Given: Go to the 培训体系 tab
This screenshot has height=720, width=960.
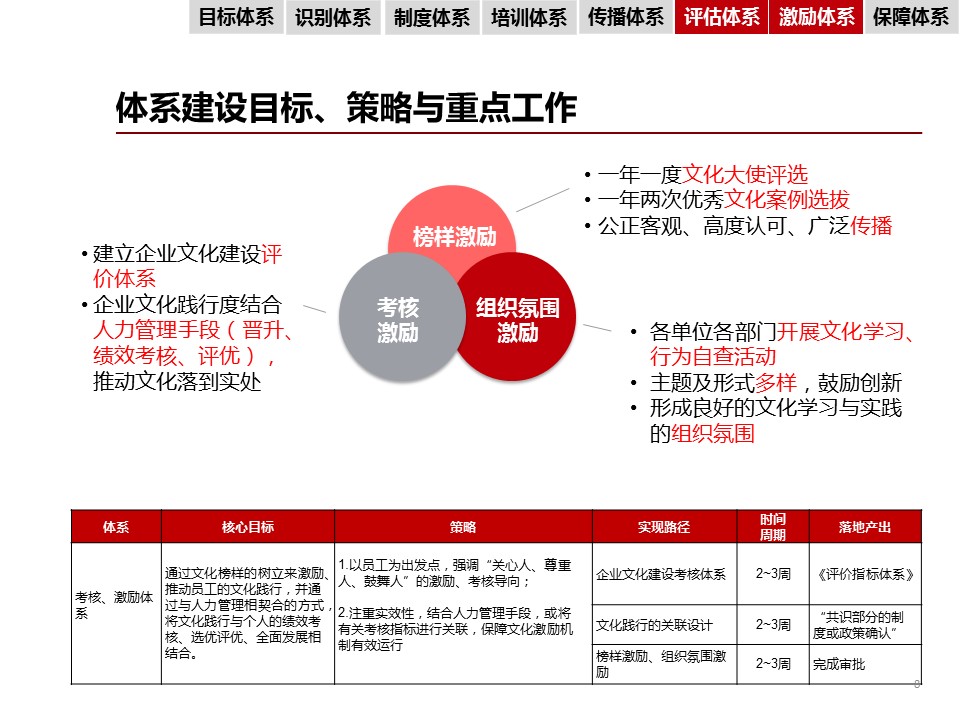Looking at the screenshot, I should coord(528,18).
